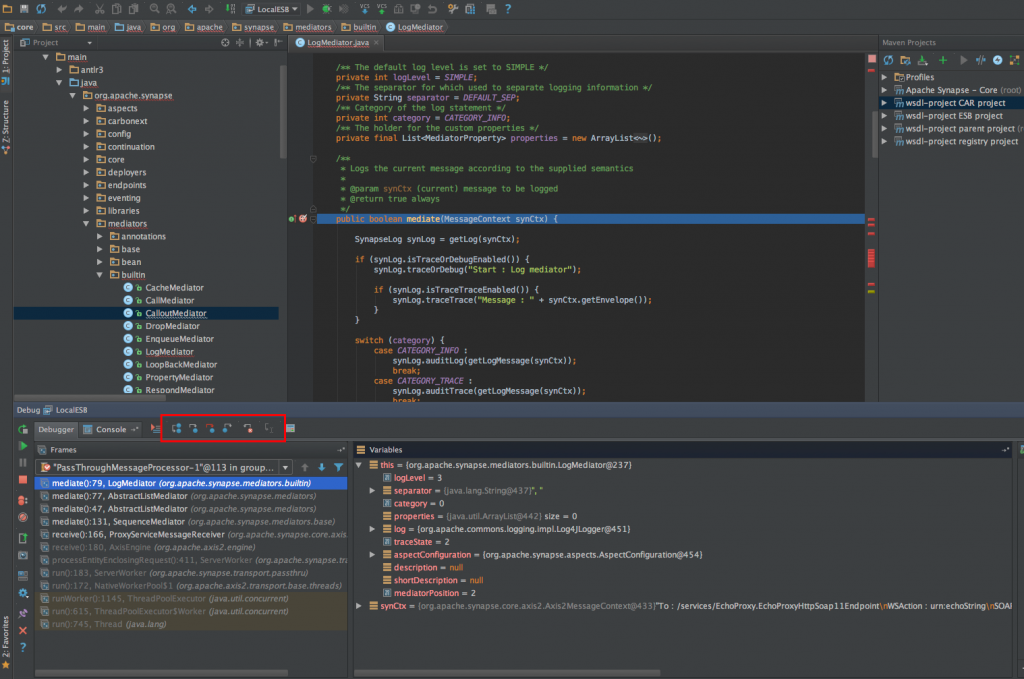
Task: Open Evaluate Expression in the debugger toolbar
Action: pyautogui.click(x=291, y=428)
